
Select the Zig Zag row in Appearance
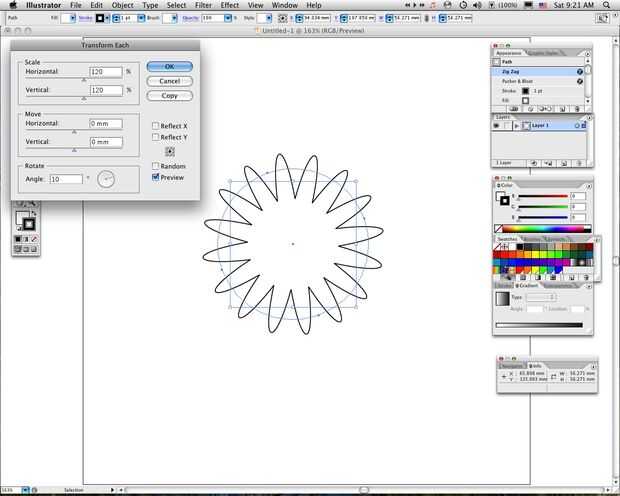point(538,72)
